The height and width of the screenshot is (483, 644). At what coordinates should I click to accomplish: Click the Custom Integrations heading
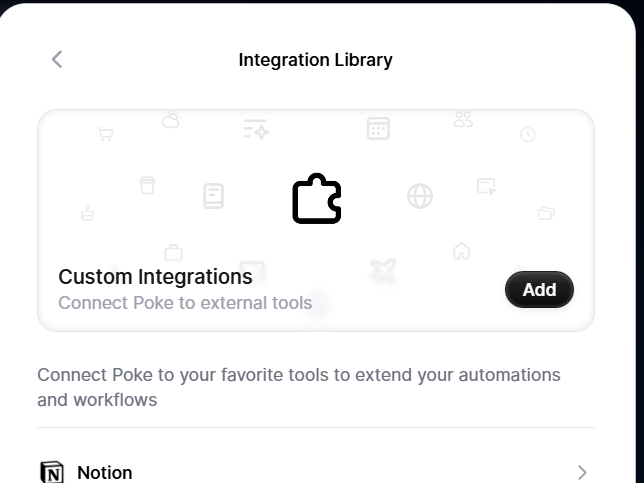[155, 276]
